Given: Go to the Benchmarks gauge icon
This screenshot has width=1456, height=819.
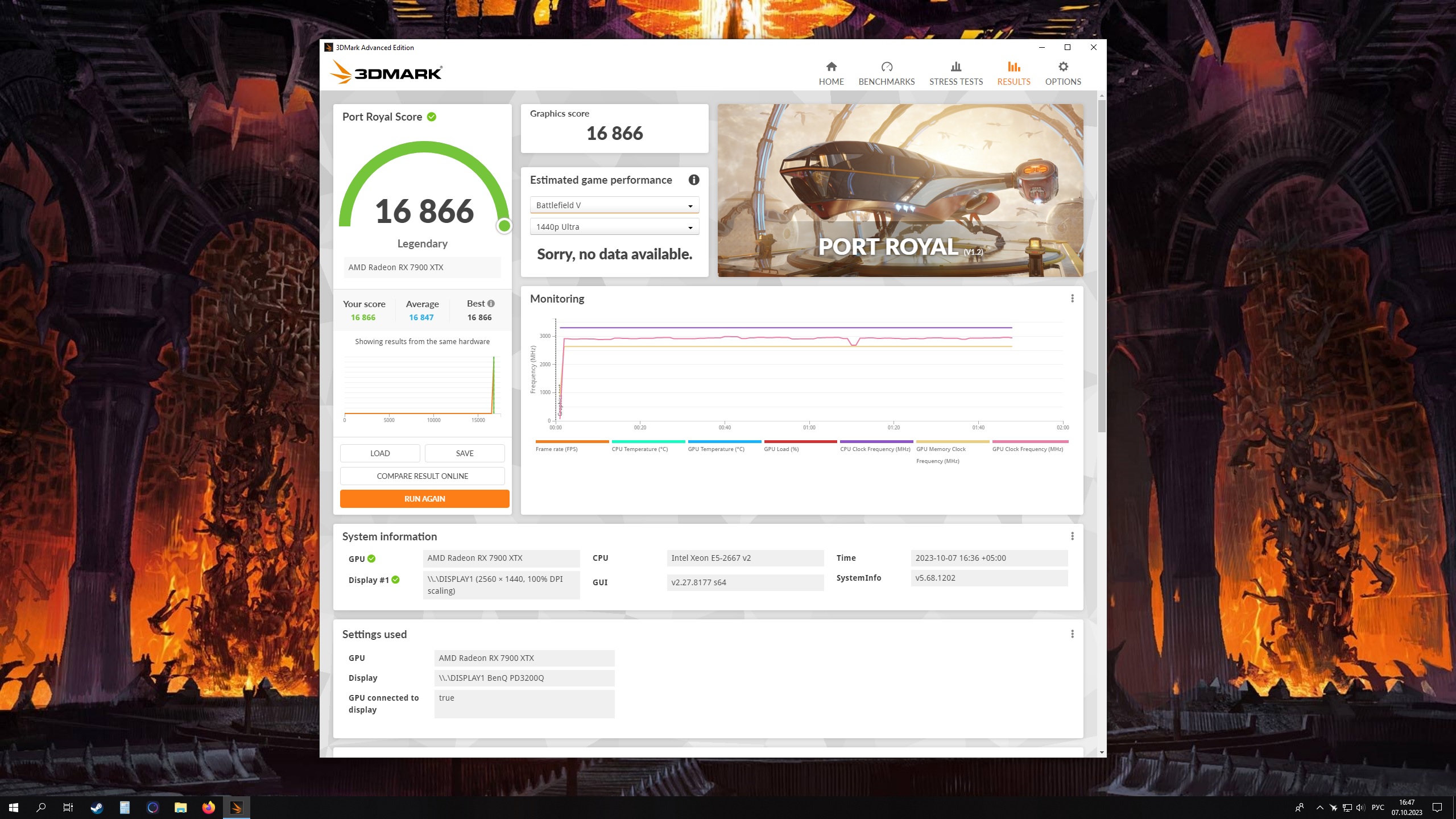Looking at the screenshot, I should tap(886, 67).
